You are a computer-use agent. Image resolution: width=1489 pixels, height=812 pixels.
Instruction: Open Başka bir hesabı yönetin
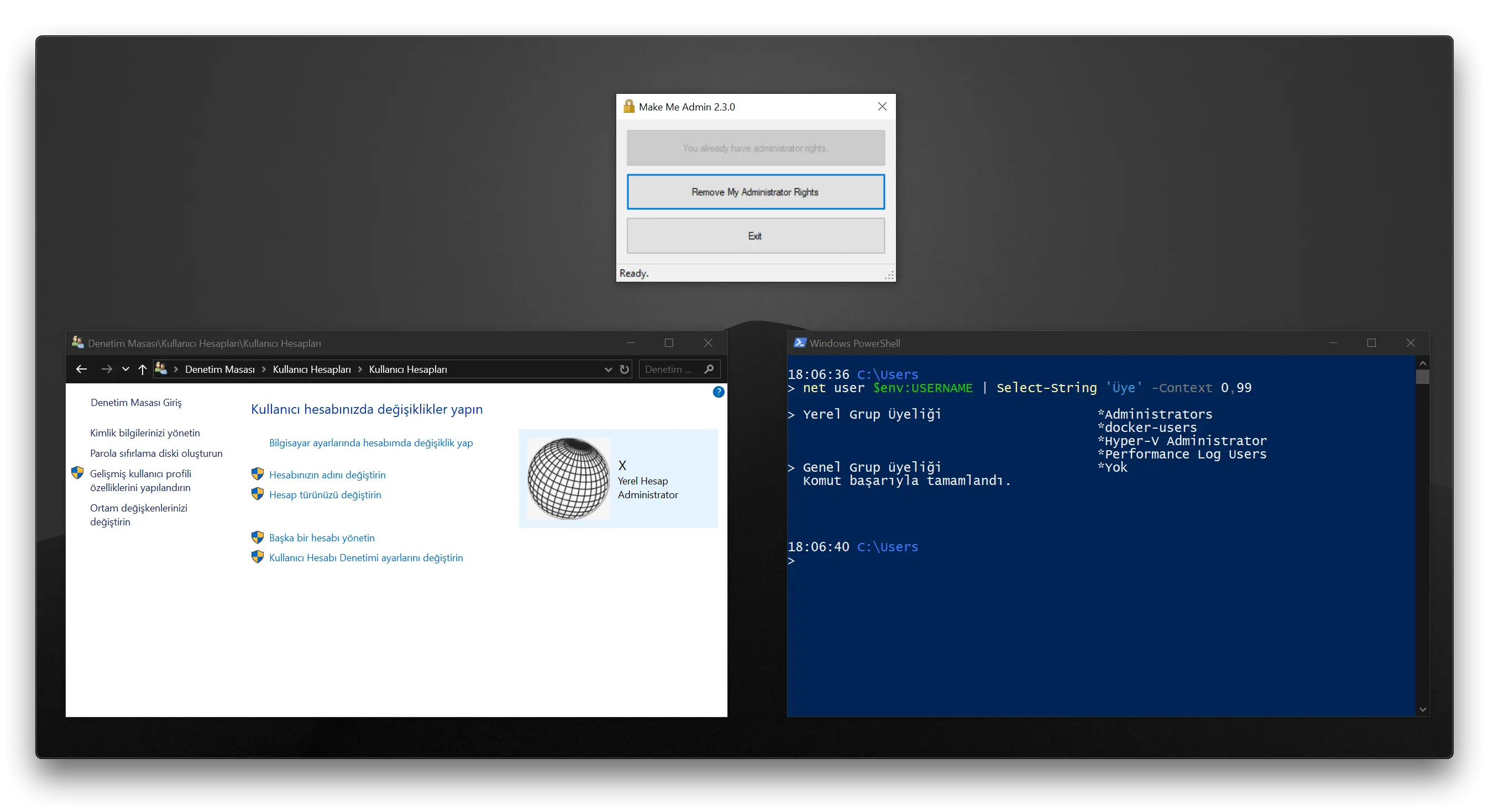[321, 537]
